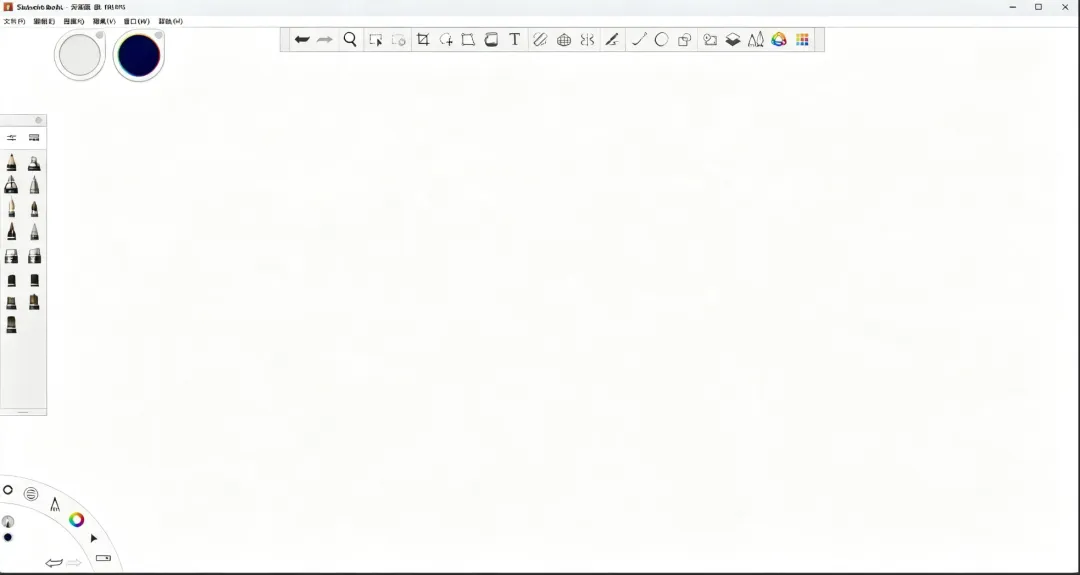Click the lagoon current color dot
Viewport: 1080px width, 575px height.
point(8,537)
